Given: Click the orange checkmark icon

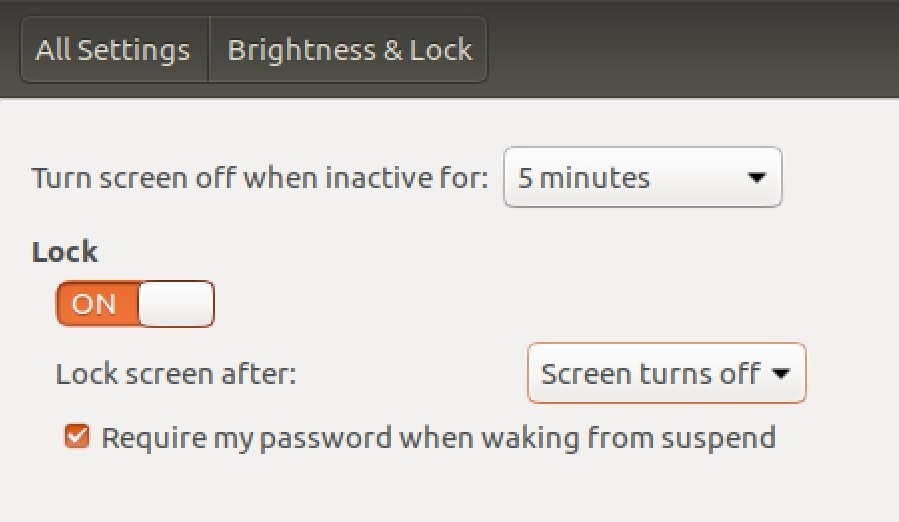Looking at the screenshot, I should pos(77,436).
